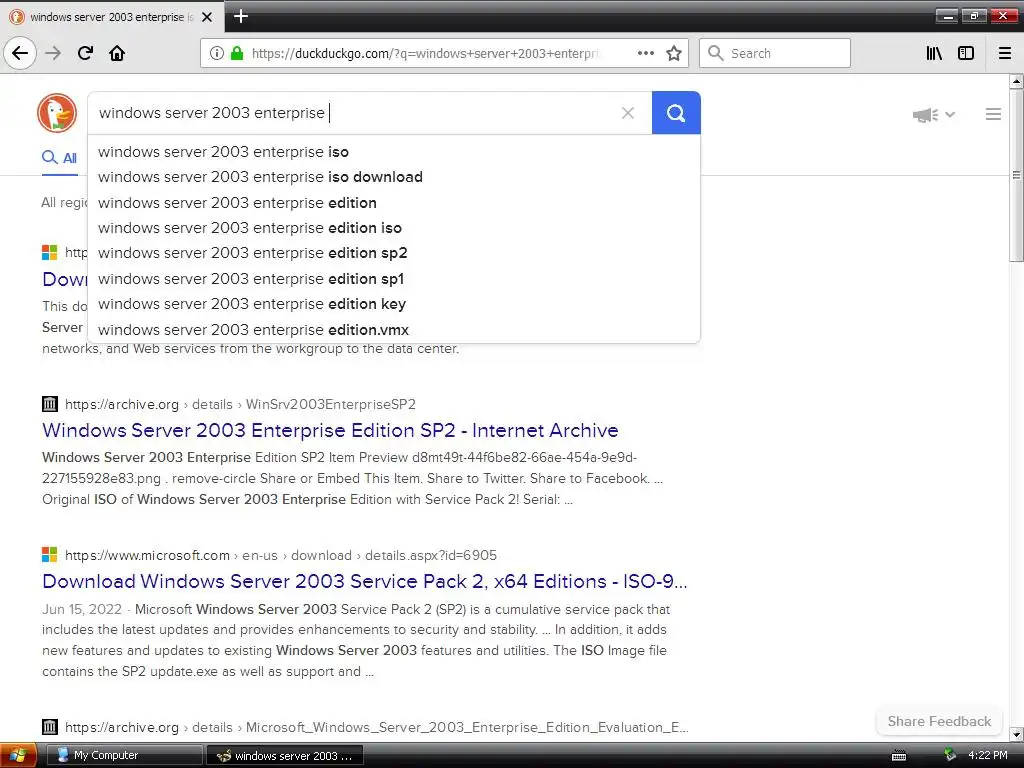This screenshot has width=1024, height=768.
Task: Click the system tray keyboard icon
Action: point(899,756)
